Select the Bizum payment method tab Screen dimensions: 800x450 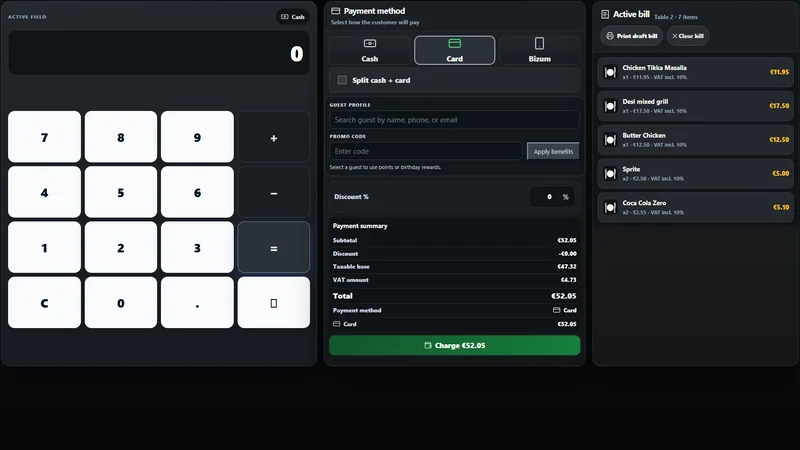539,50
